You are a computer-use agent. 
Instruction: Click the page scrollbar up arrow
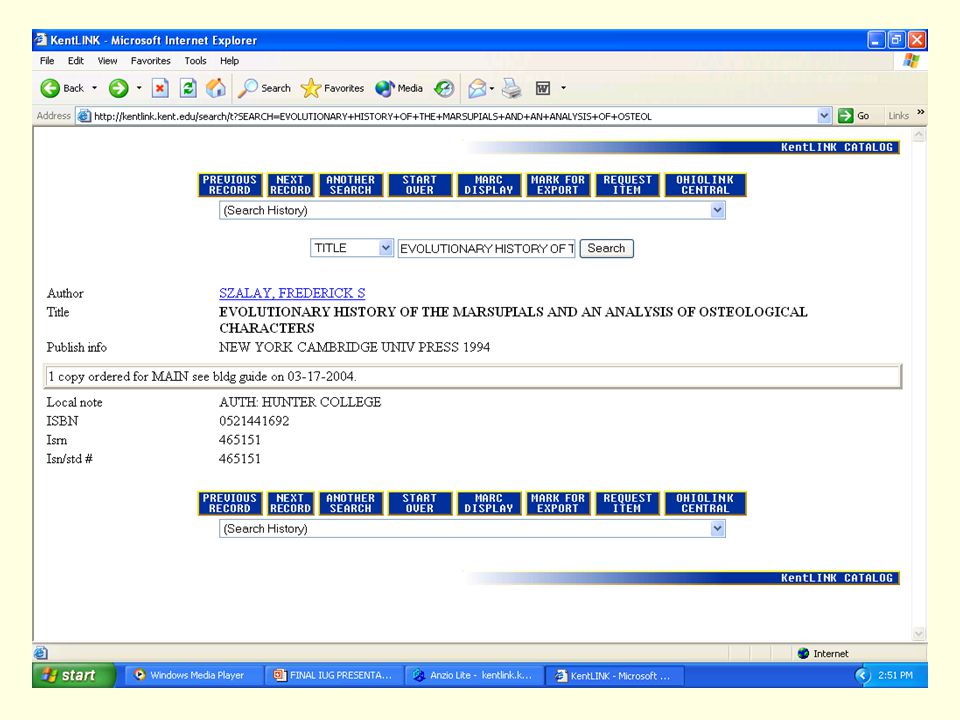[x=918, y=135]
